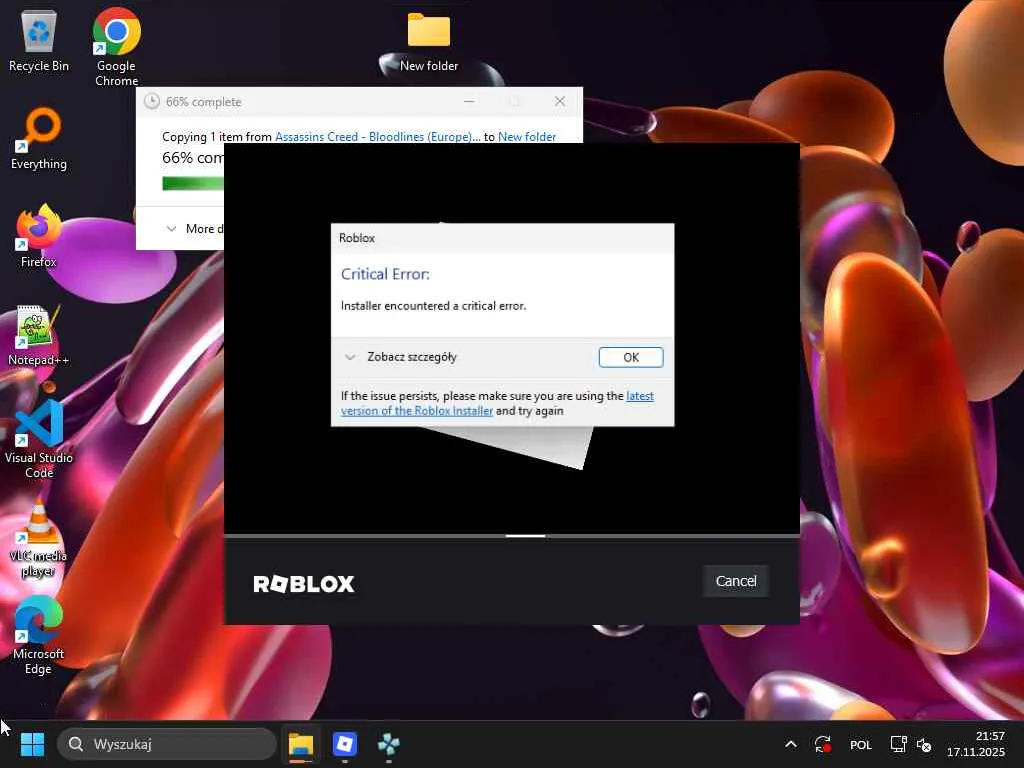1024x768 pixels.
Task: Show hidden system tray icons
Action: 790,744
